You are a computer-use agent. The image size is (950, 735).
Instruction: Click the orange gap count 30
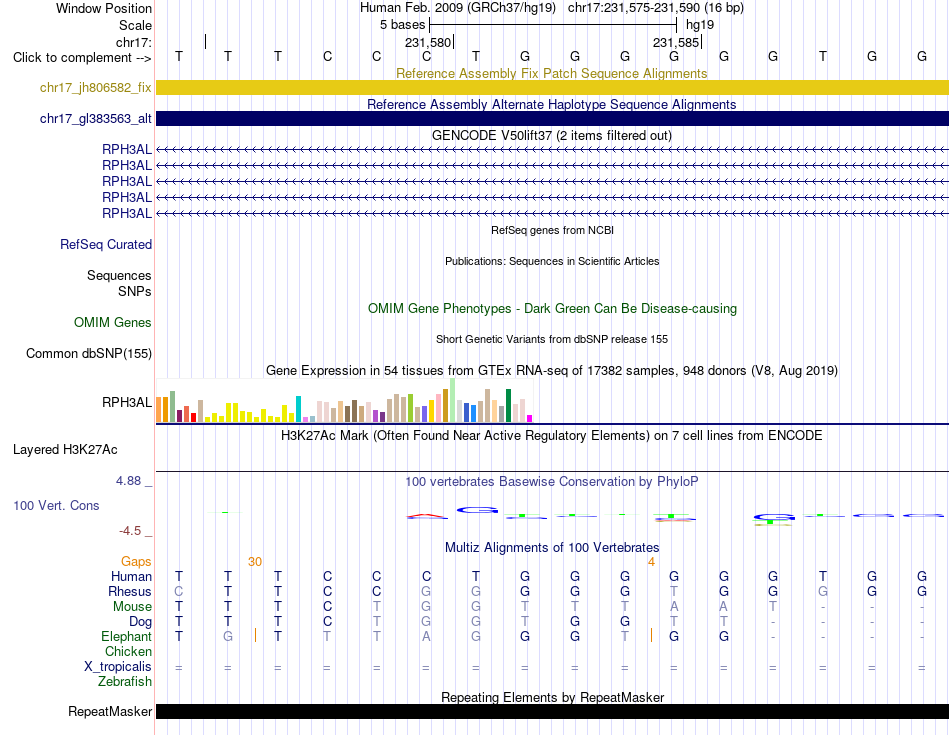coord(255,562)
